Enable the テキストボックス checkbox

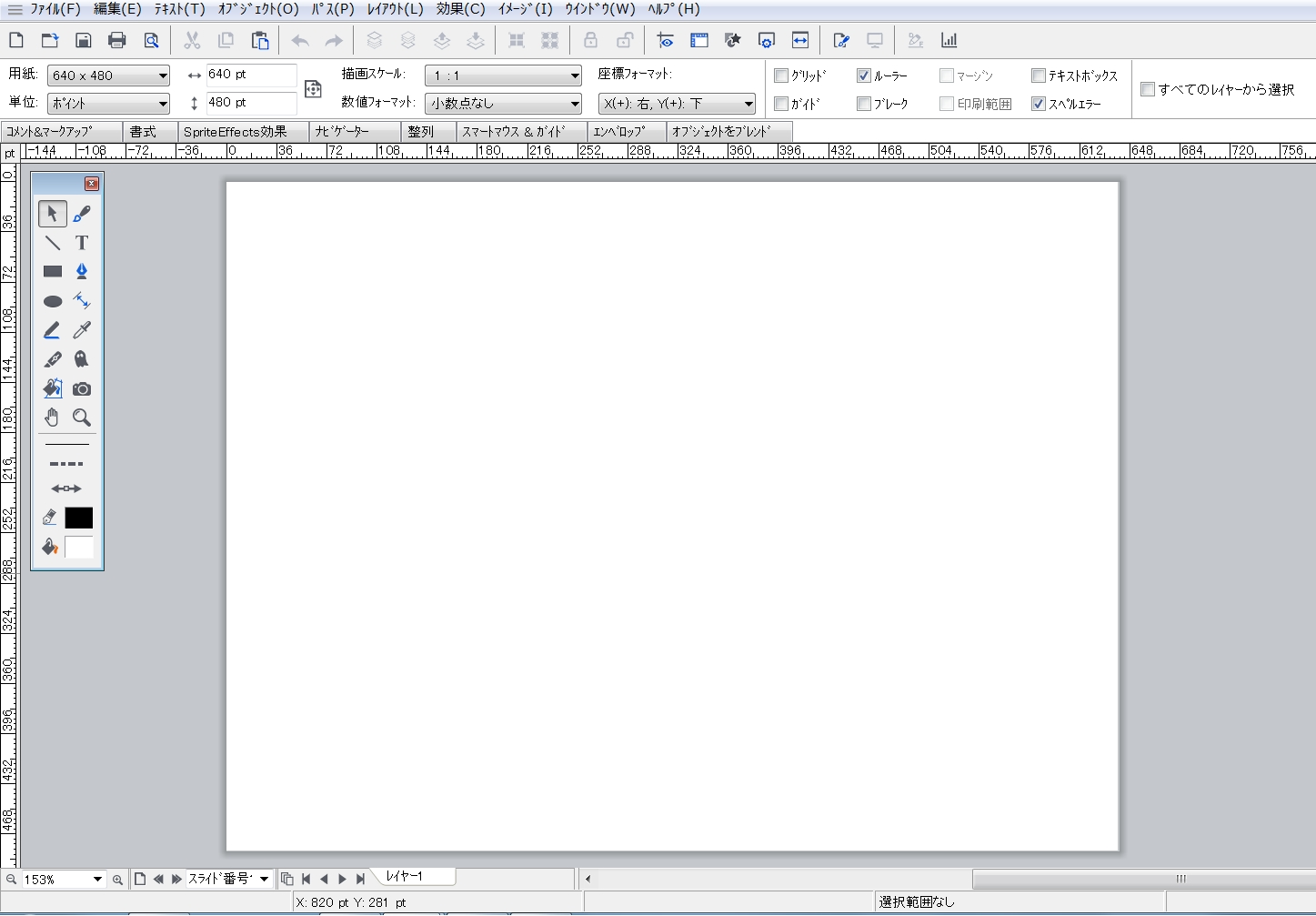pos(1039,75)
